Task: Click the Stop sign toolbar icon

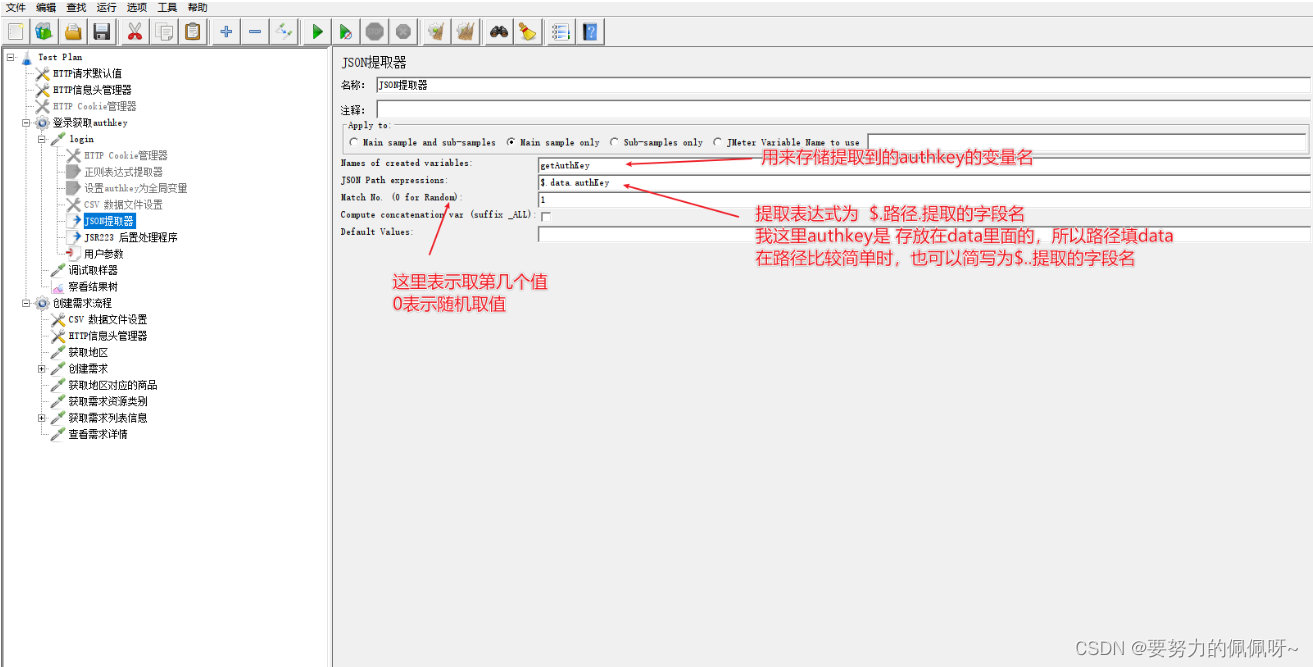Action: point(374,32)
